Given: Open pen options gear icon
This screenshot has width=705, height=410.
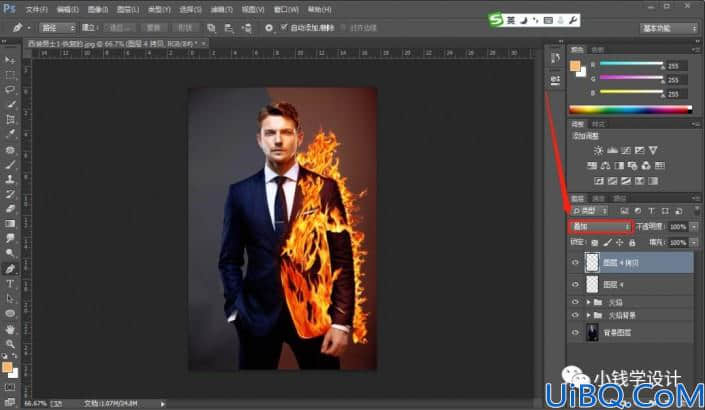Looking at the screenshot, I should (x=269, y=28).
